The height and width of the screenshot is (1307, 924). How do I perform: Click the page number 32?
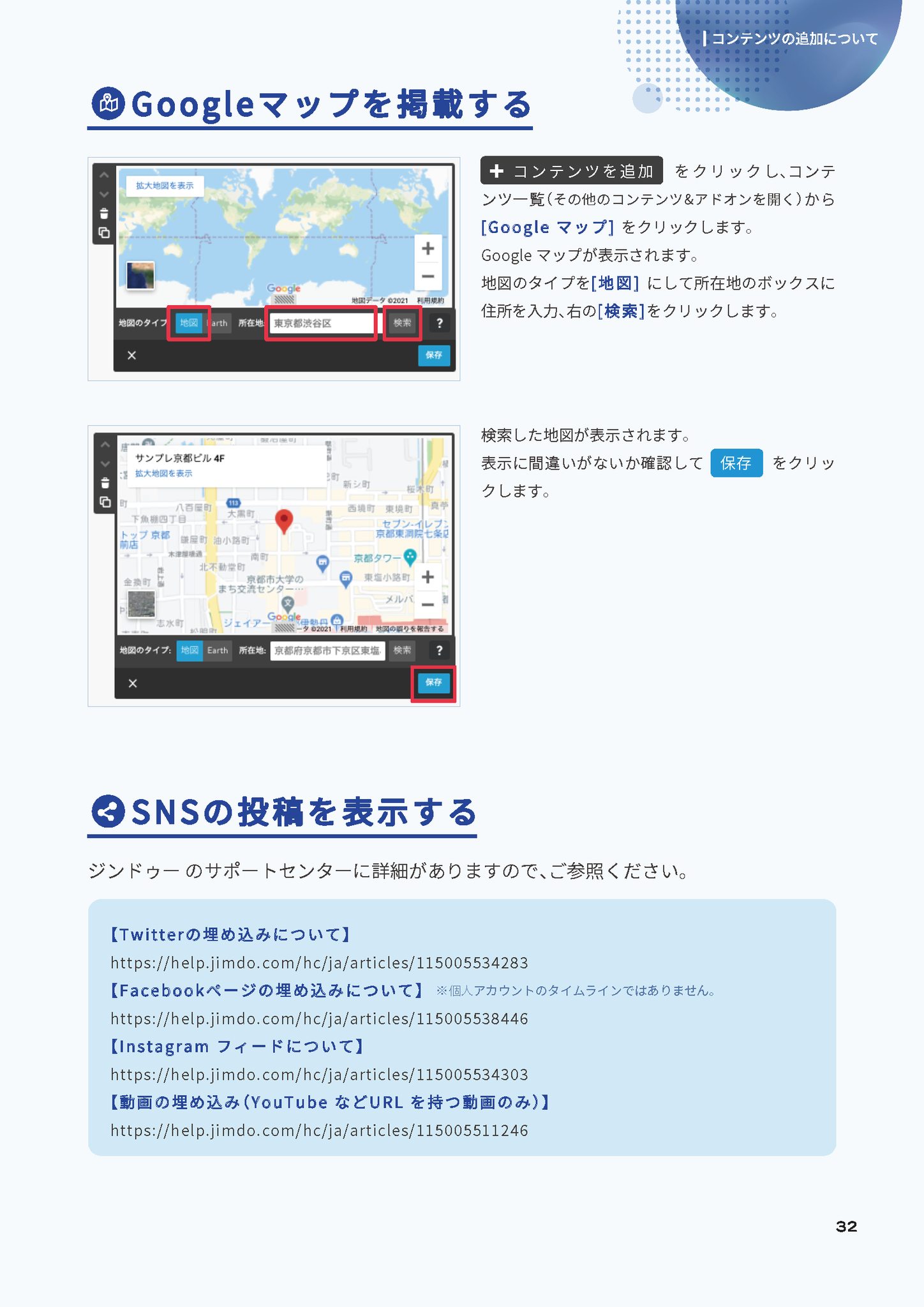point(846,1226)
